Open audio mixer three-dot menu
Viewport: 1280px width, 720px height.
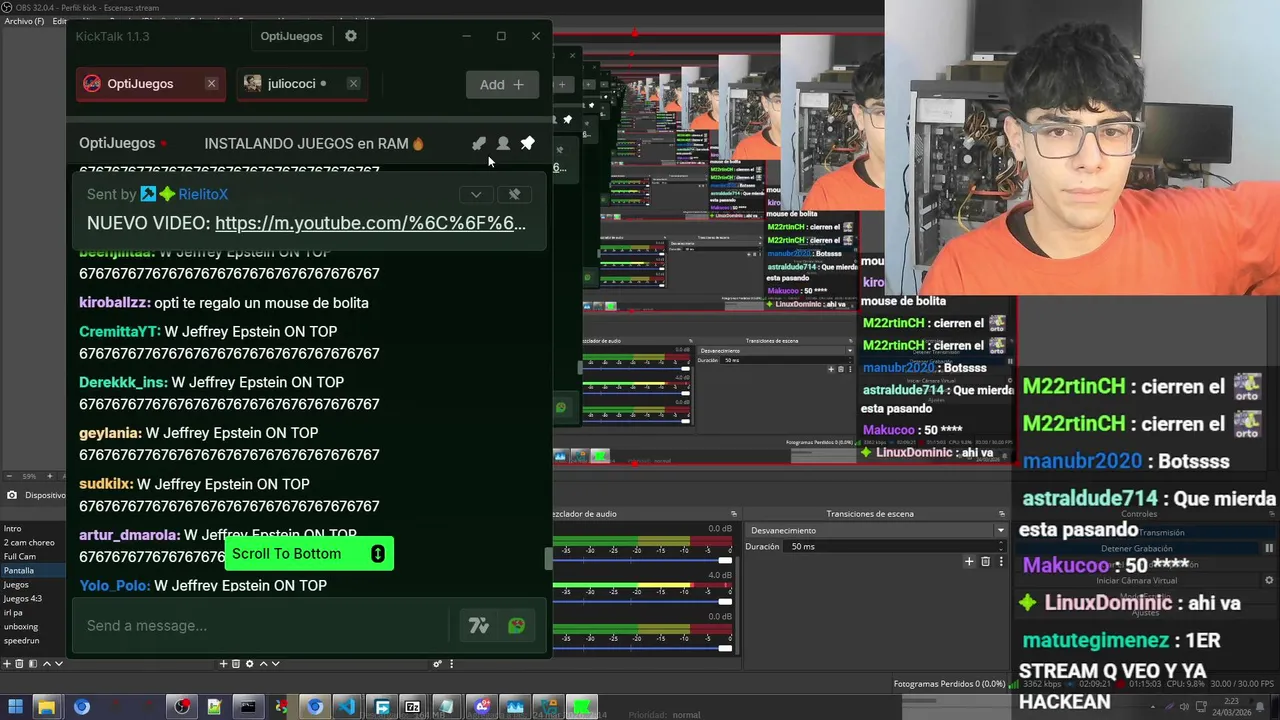tap(451, 664)
